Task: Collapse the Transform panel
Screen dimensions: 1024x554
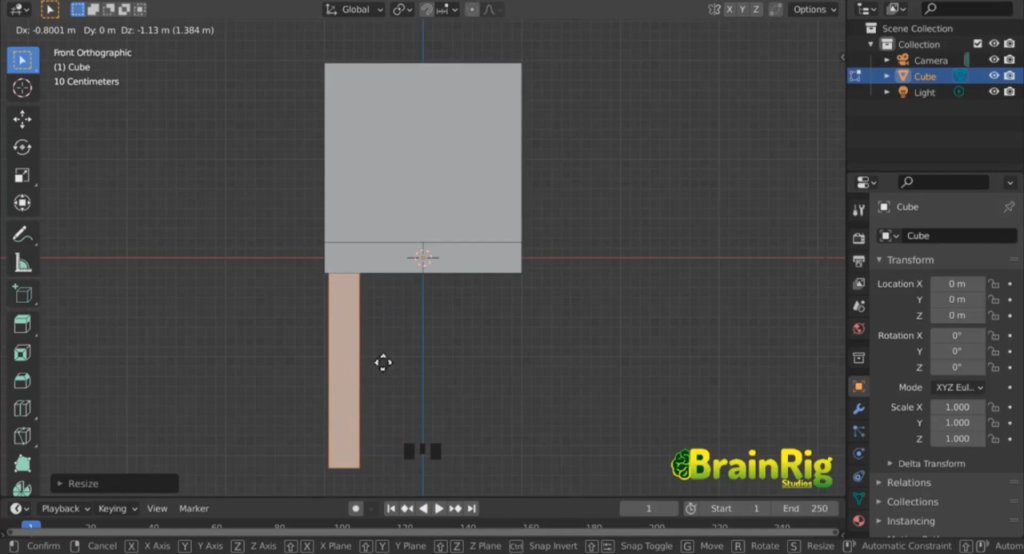Action: click(x=879, y=260)
